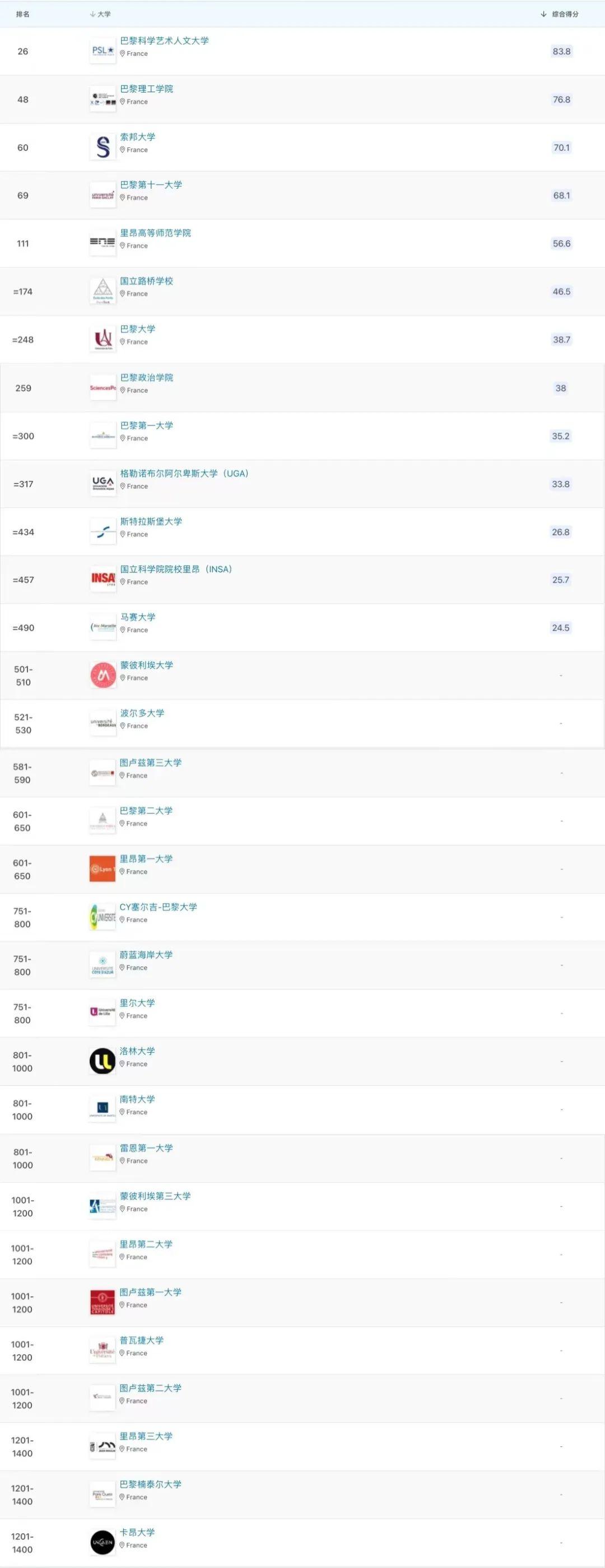The height and width of the screenshot is (1568, 605).
Task: Click the UGA Grenoble Alpes logo
Action: pos(103,484)
